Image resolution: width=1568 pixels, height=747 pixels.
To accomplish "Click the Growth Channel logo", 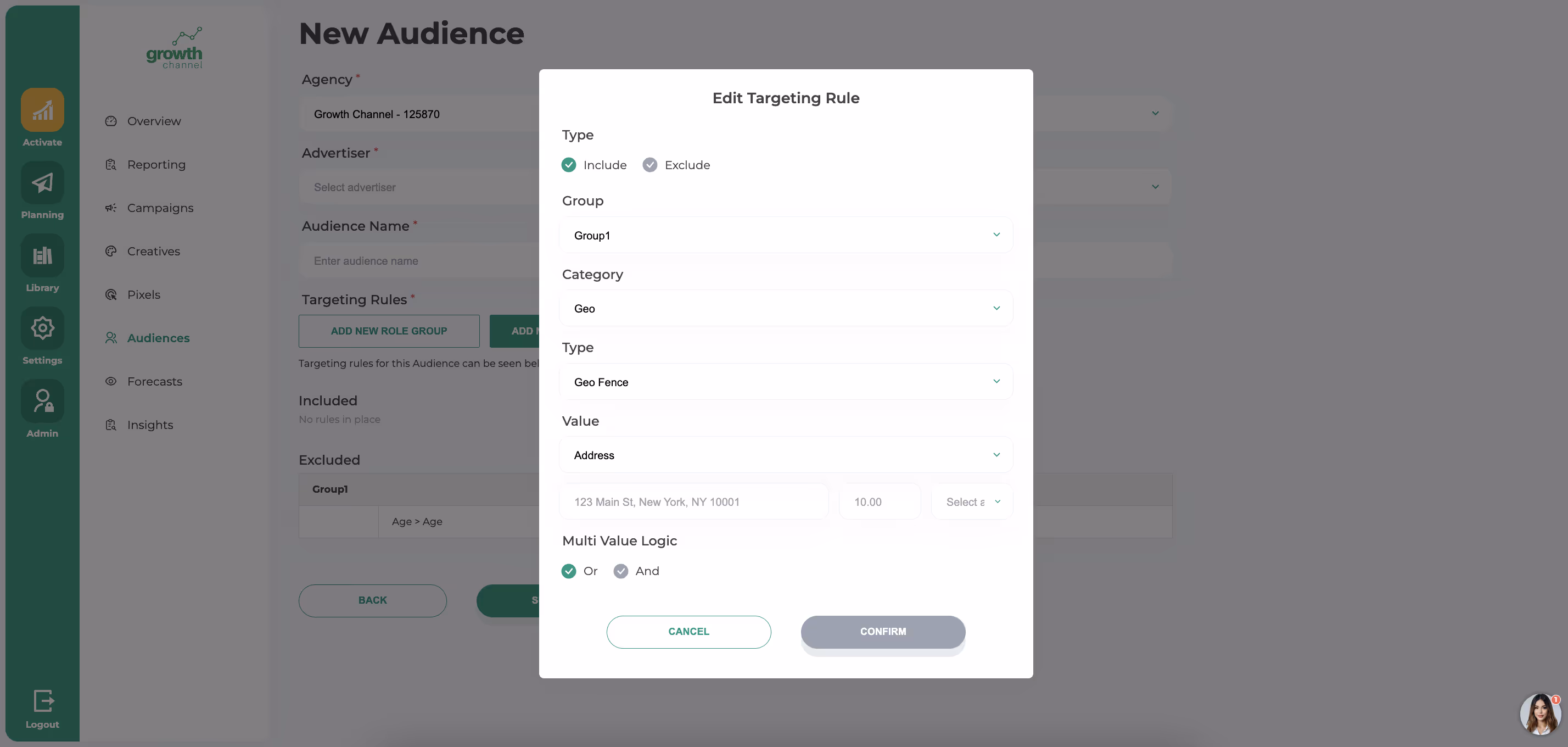I will pos(174,48).
